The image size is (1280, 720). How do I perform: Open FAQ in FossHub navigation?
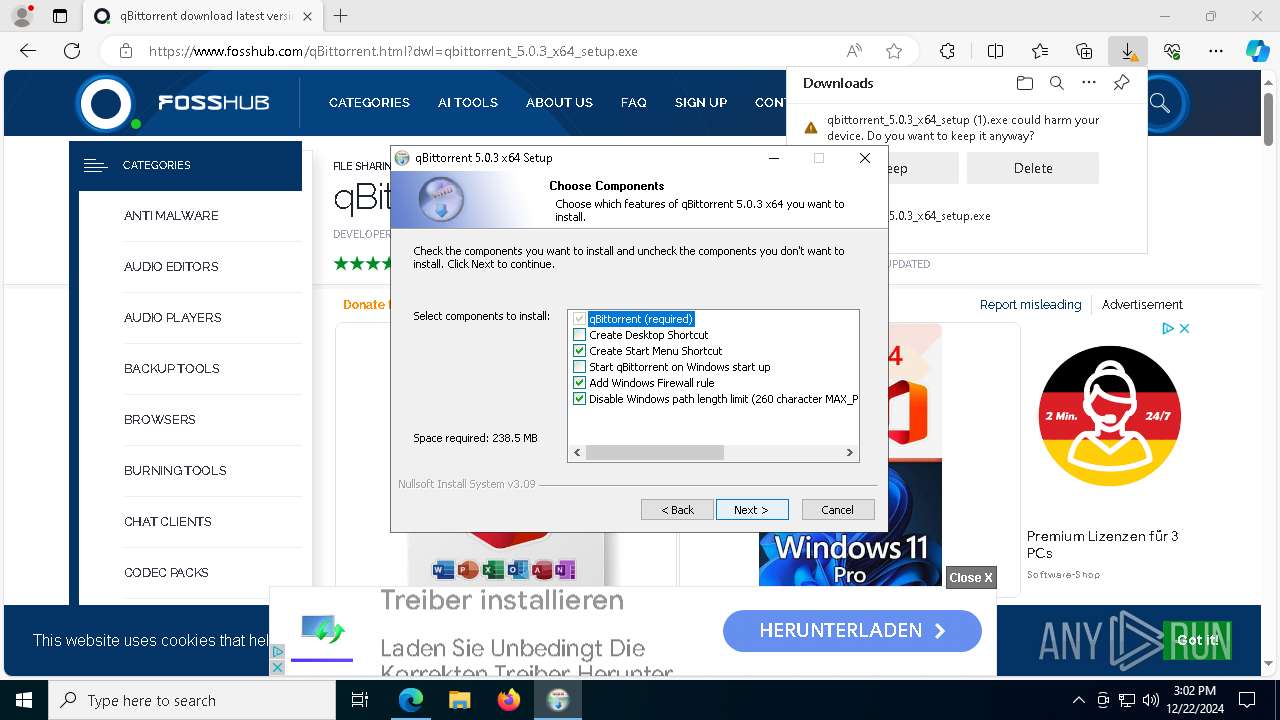coord(633,102)
